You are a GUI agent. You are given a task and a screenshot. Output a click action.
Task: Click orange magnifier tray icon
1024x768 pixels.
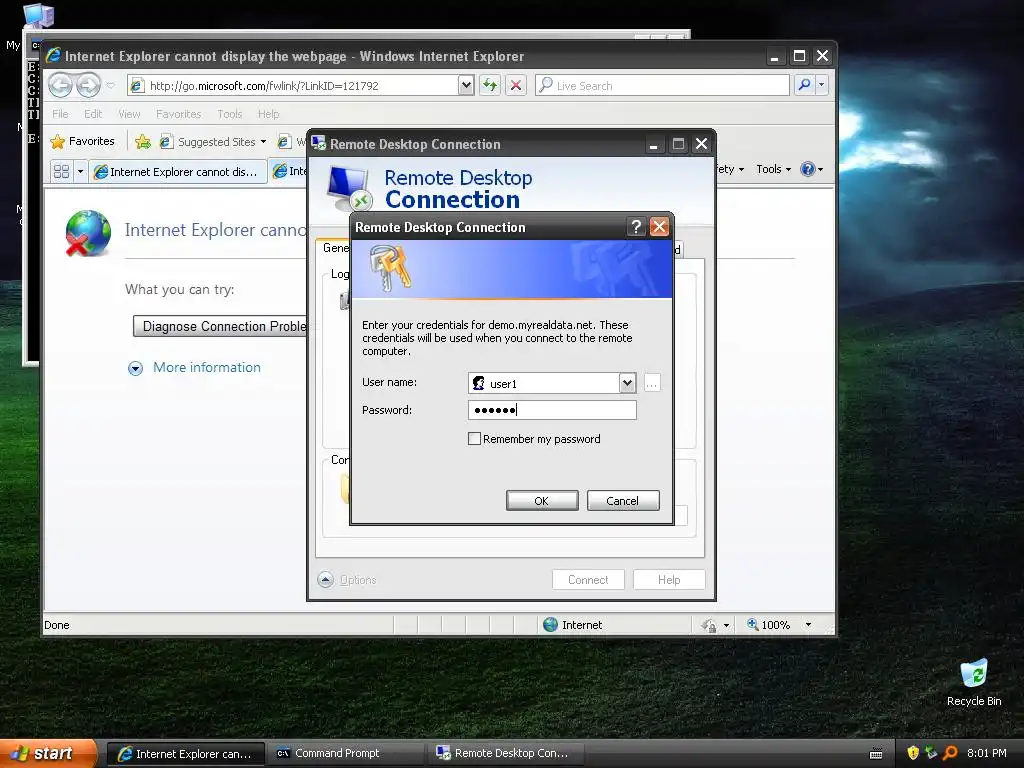[x=950, y=753]
